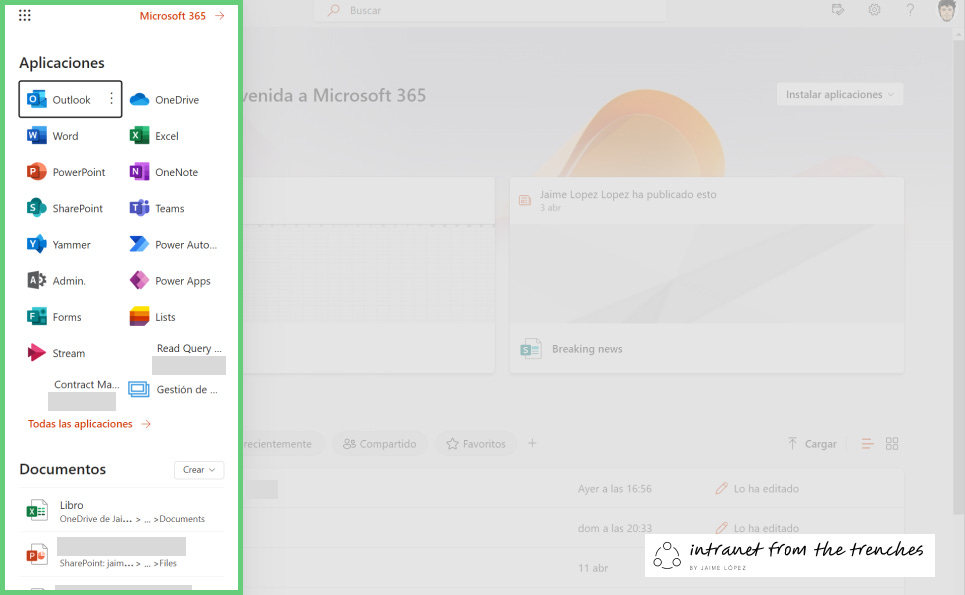Open the help question mark icon
This screenshot has width=965, height=595.
click(x=910, y=10)
